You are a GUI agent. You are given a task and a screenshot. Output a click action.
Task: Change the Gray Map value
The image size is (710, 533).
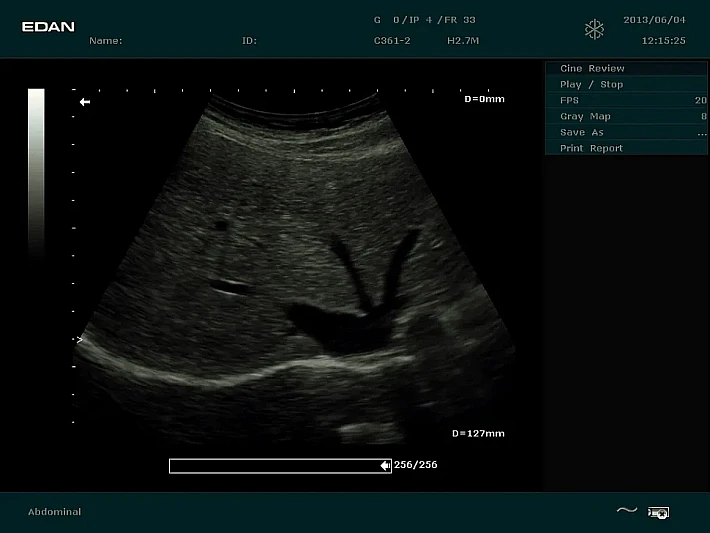(x=626, y=116)
